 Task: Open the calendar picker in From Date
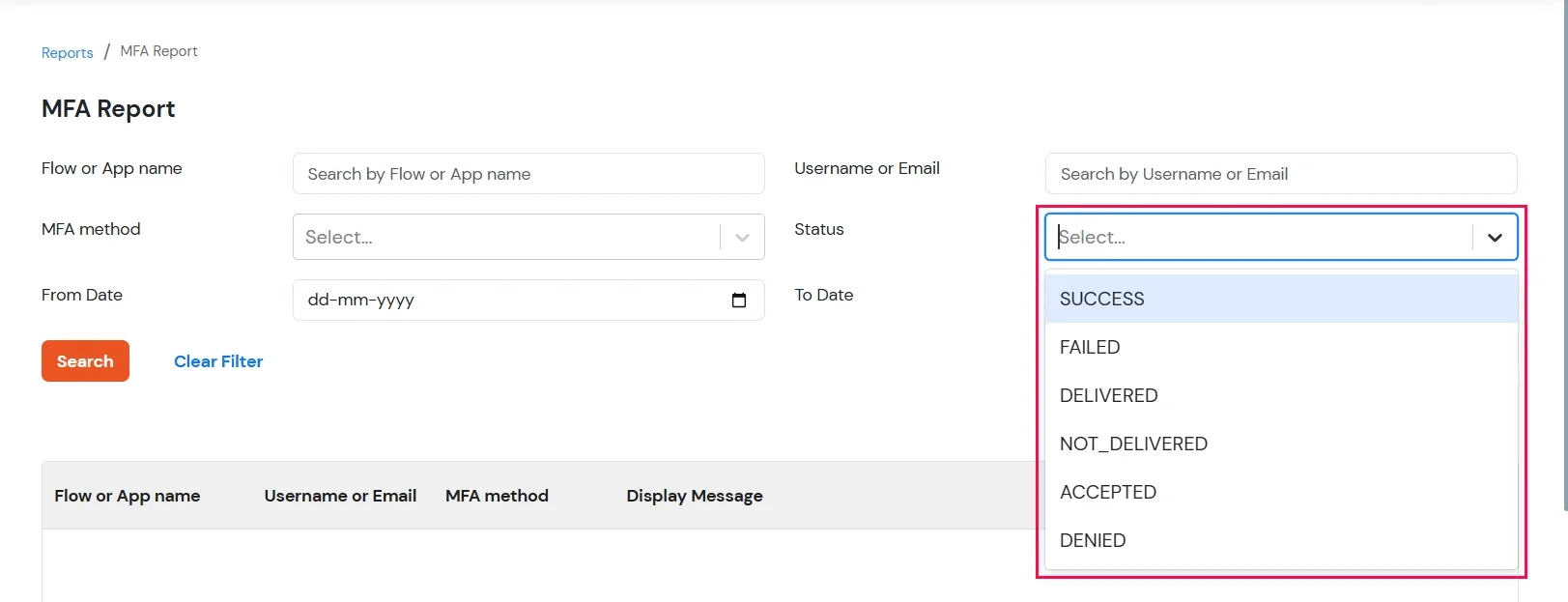739,301
